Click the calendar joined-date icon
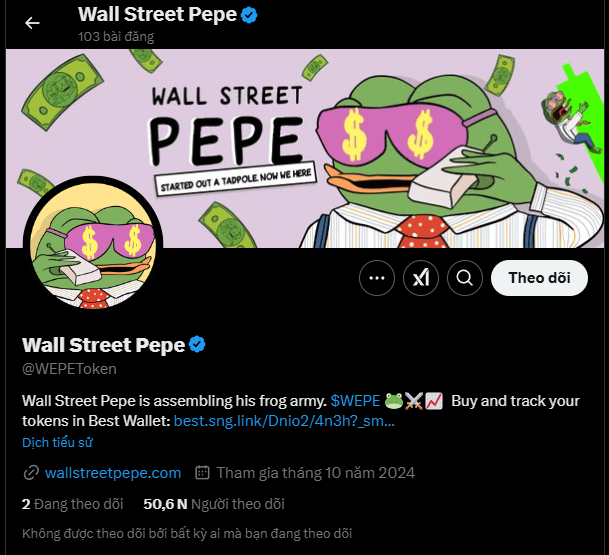609x555 pixels. tap(202, 473)
